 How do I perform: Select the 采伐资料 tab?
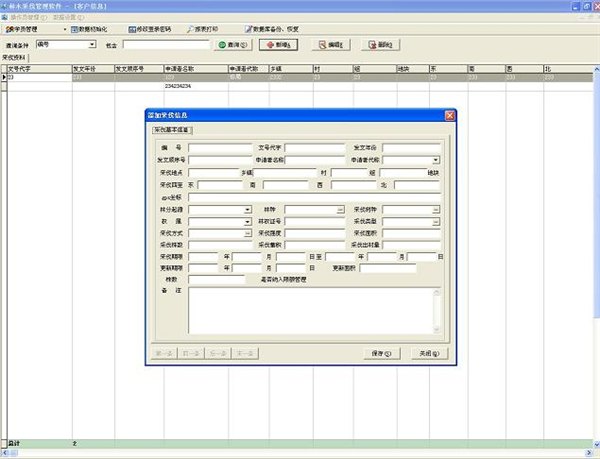coord(14,58)
